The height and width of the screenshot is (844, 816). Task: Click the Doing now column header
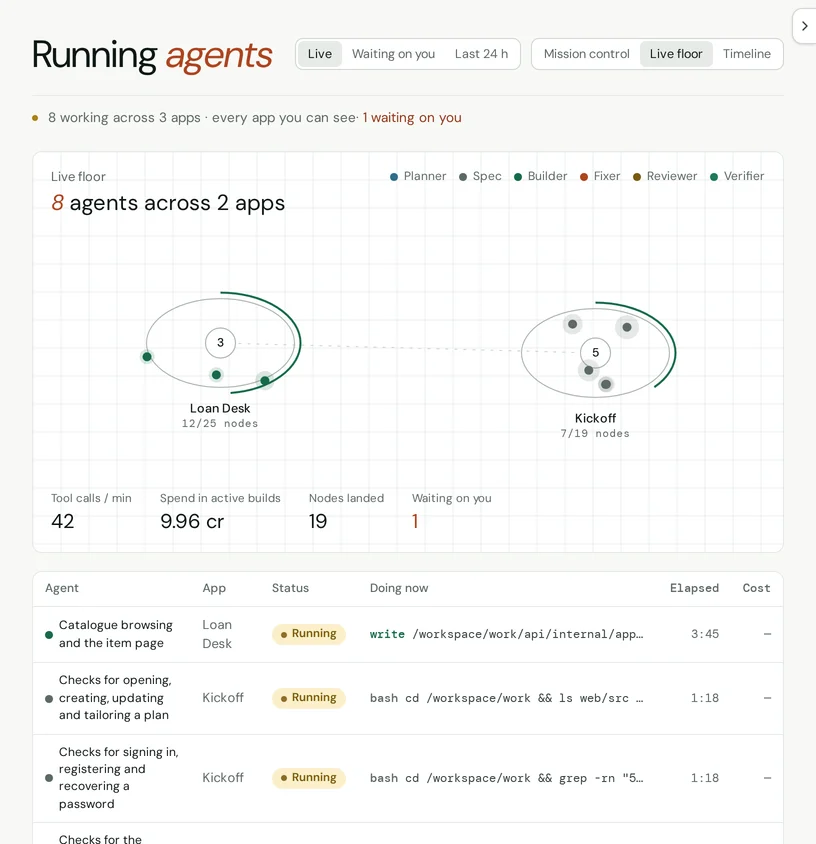[399, 588]
